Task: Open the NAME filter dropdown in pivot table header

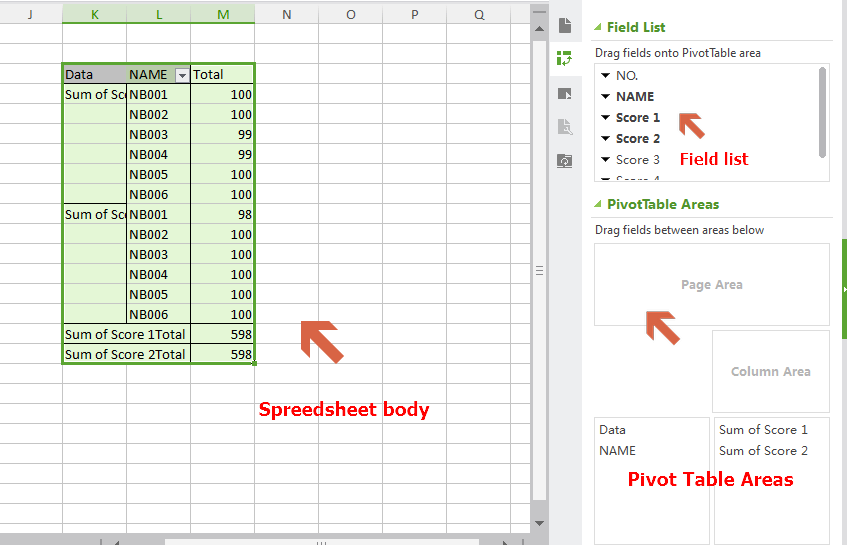Action: (x=182, y=75)
